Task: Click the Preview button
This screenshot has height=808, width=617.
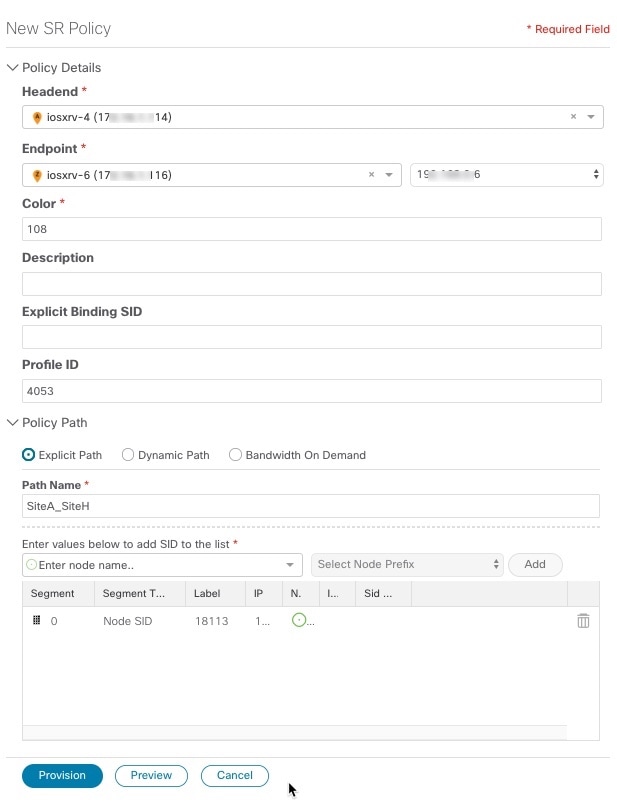Action: click(x=151, y=775)
